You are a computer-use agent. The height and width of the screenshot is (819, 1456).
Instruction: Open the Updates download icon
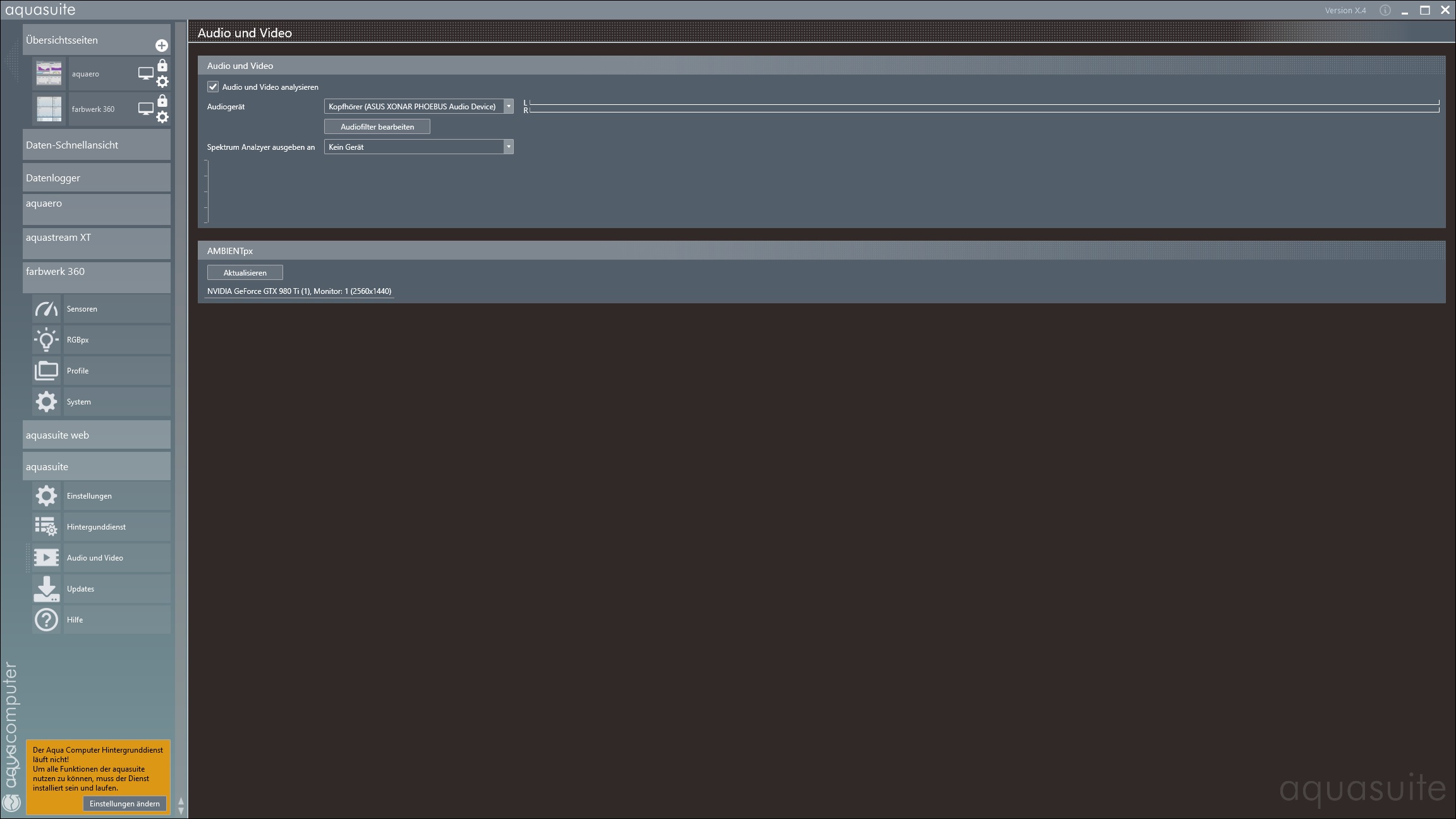[46, 588]
